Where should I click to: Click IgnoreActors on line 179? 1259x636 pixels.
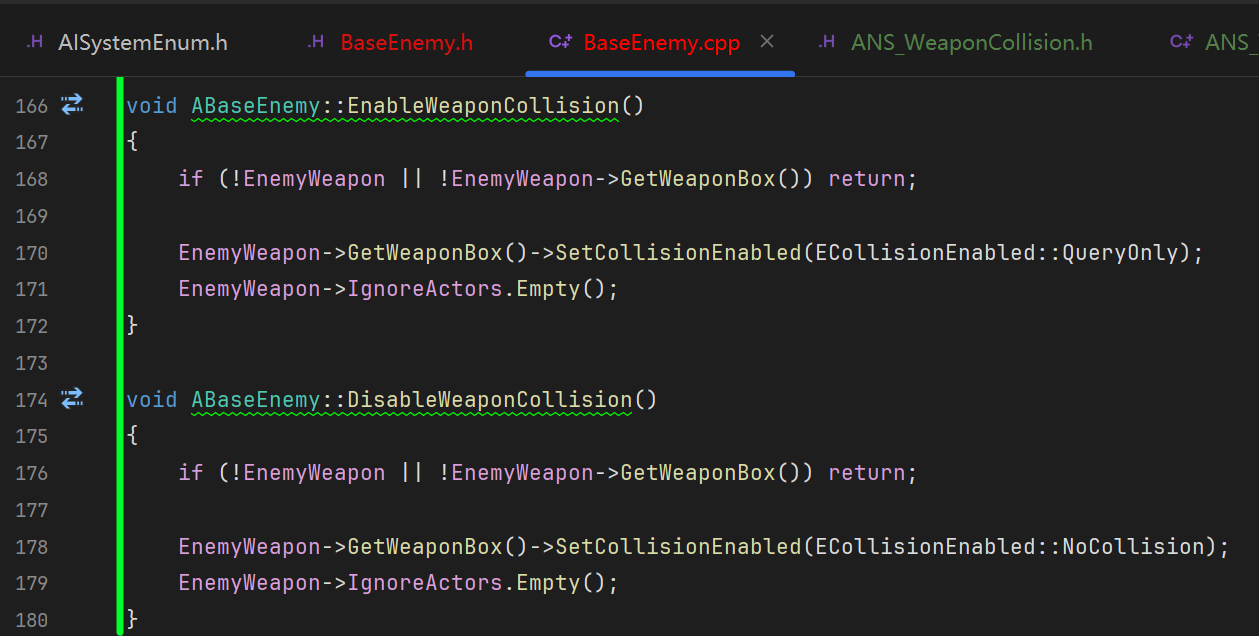point(425,582)
